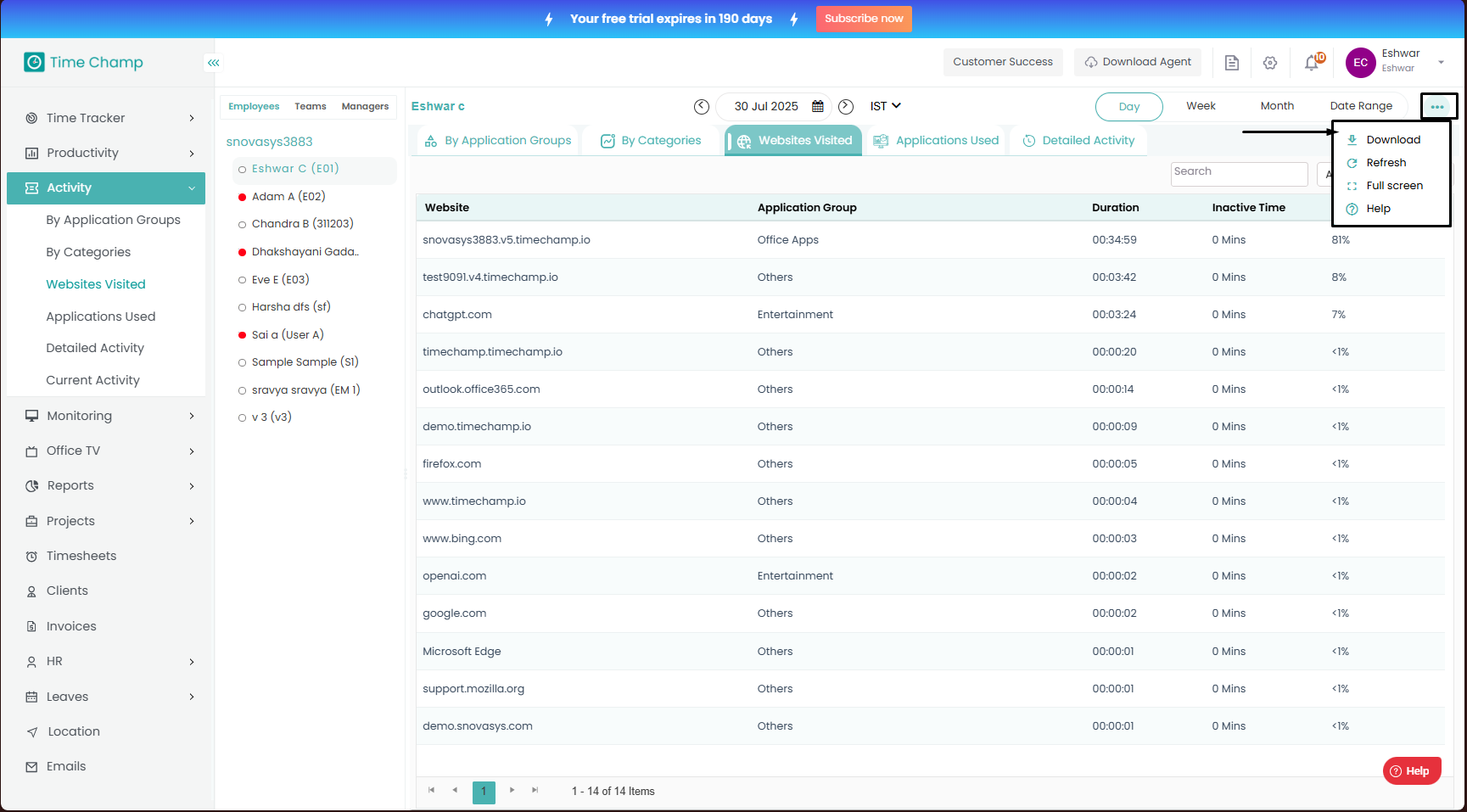The image size is (1467, 812).
Task: Select employee Eve E (E03)
Action: pyautogui.click(x=280, y=280)
